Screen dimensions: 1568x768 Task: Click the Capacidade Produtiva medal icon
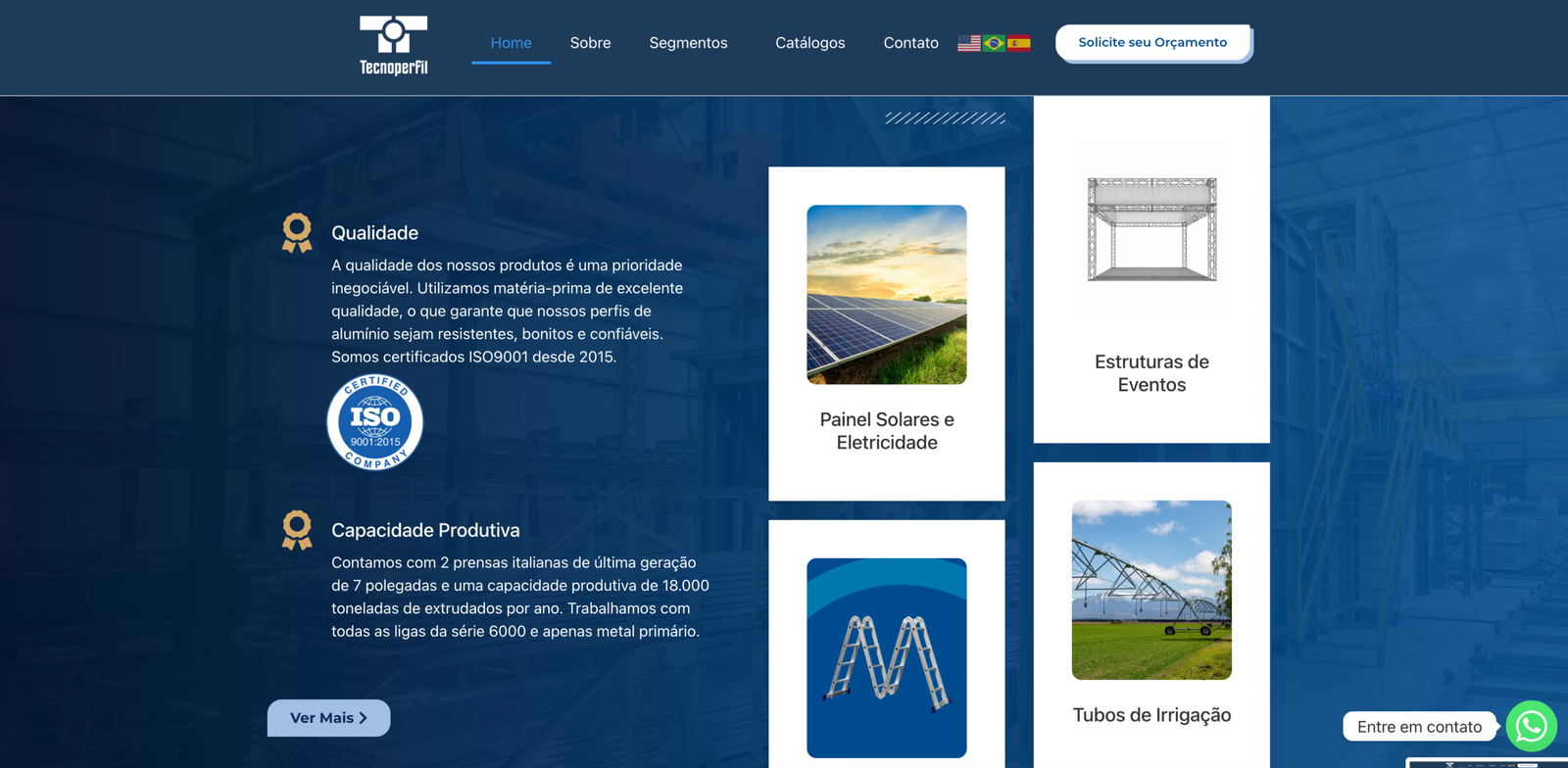297,530
